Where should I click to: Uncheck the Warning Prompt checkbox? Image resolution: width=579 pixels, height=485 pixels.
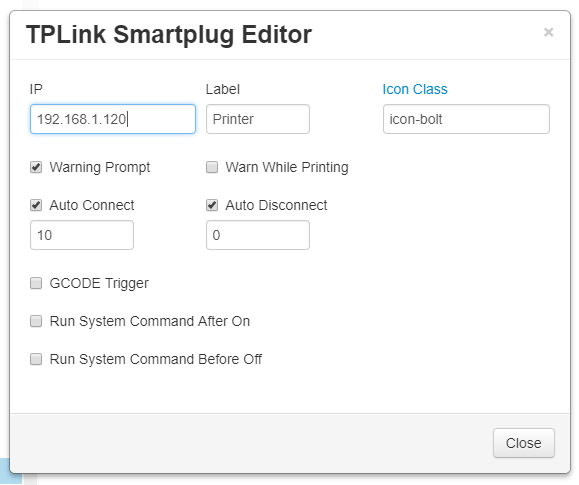coord(36,167)
